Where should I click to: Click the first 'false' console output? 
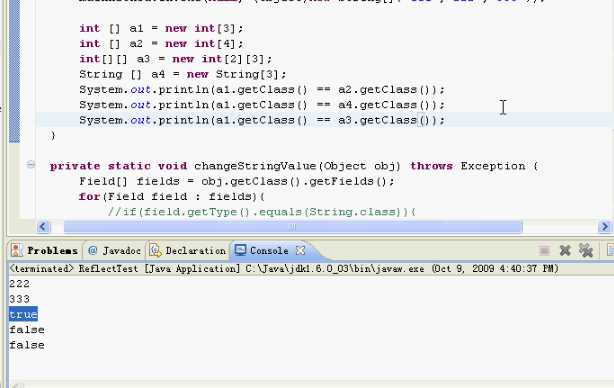[x=27, y=330]
